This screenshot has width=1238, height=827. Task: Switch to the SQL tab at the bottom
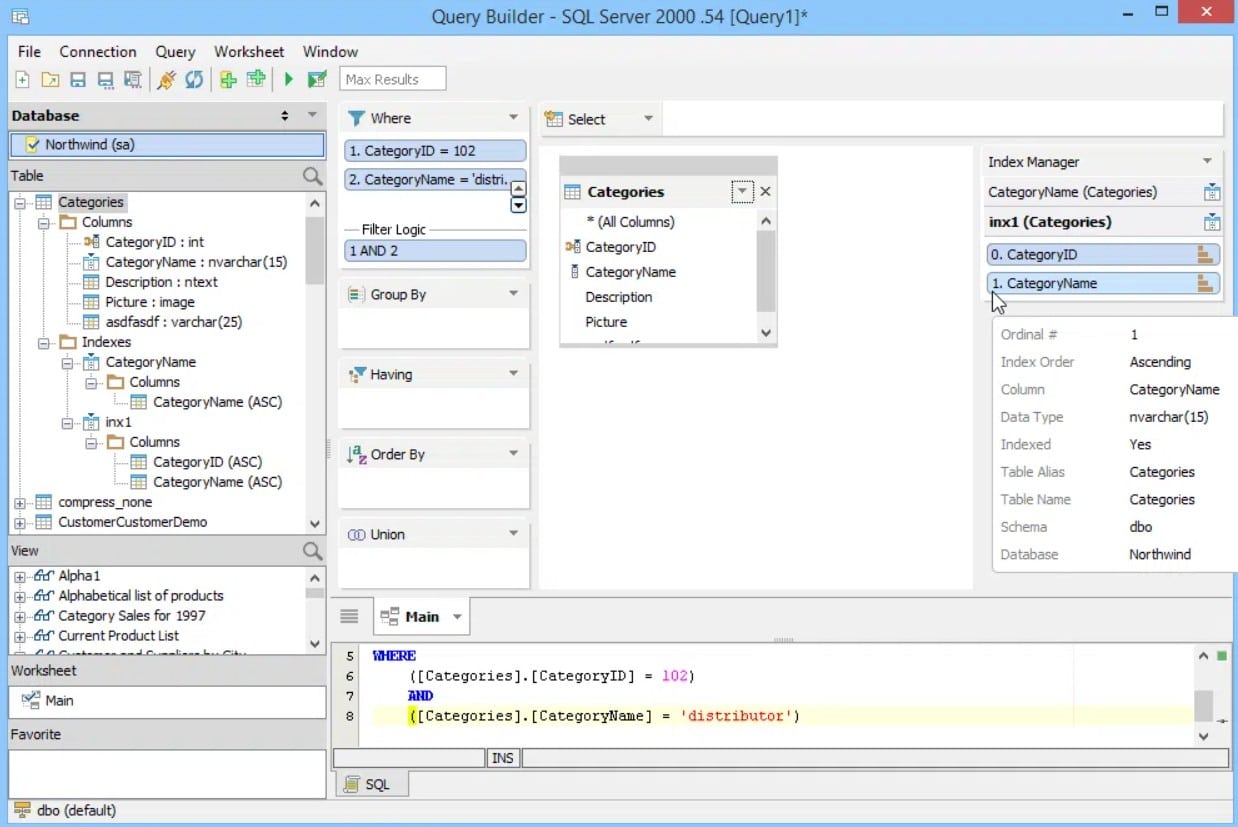click(371, 784)
